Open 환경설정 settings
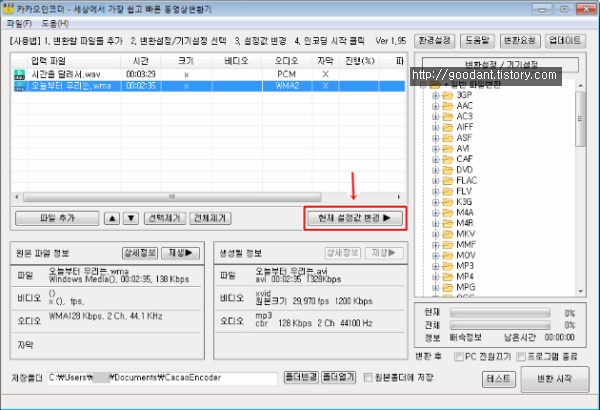 [434, 41]
